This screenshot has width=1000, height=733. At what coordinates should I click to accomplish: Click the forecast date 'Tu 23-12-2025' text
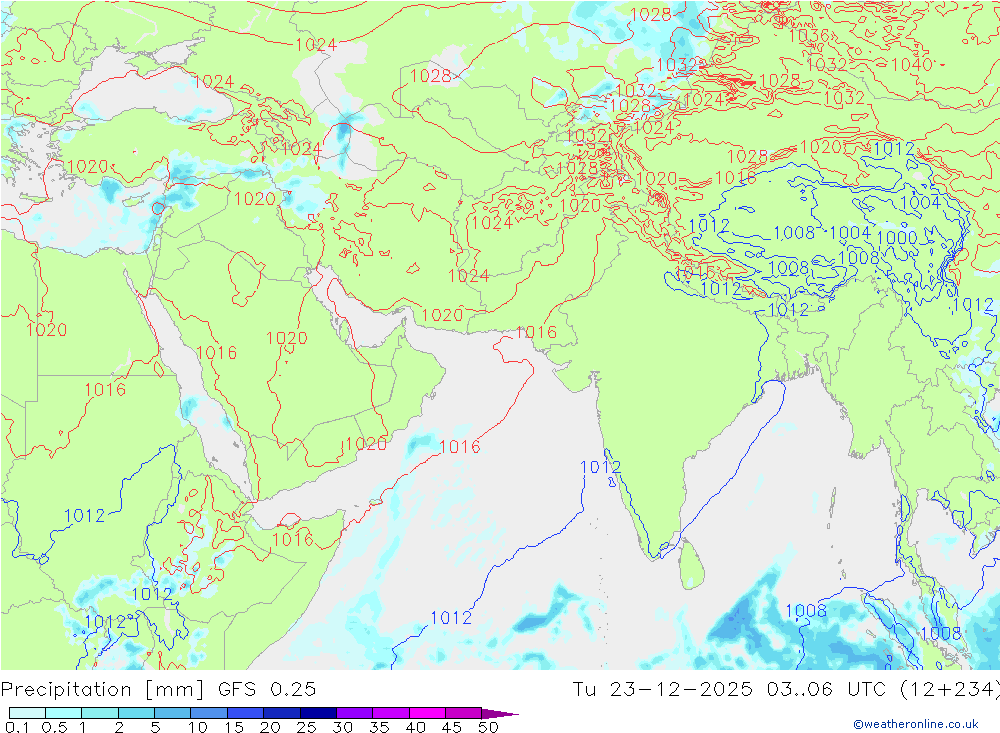click(x=662, y=690)
